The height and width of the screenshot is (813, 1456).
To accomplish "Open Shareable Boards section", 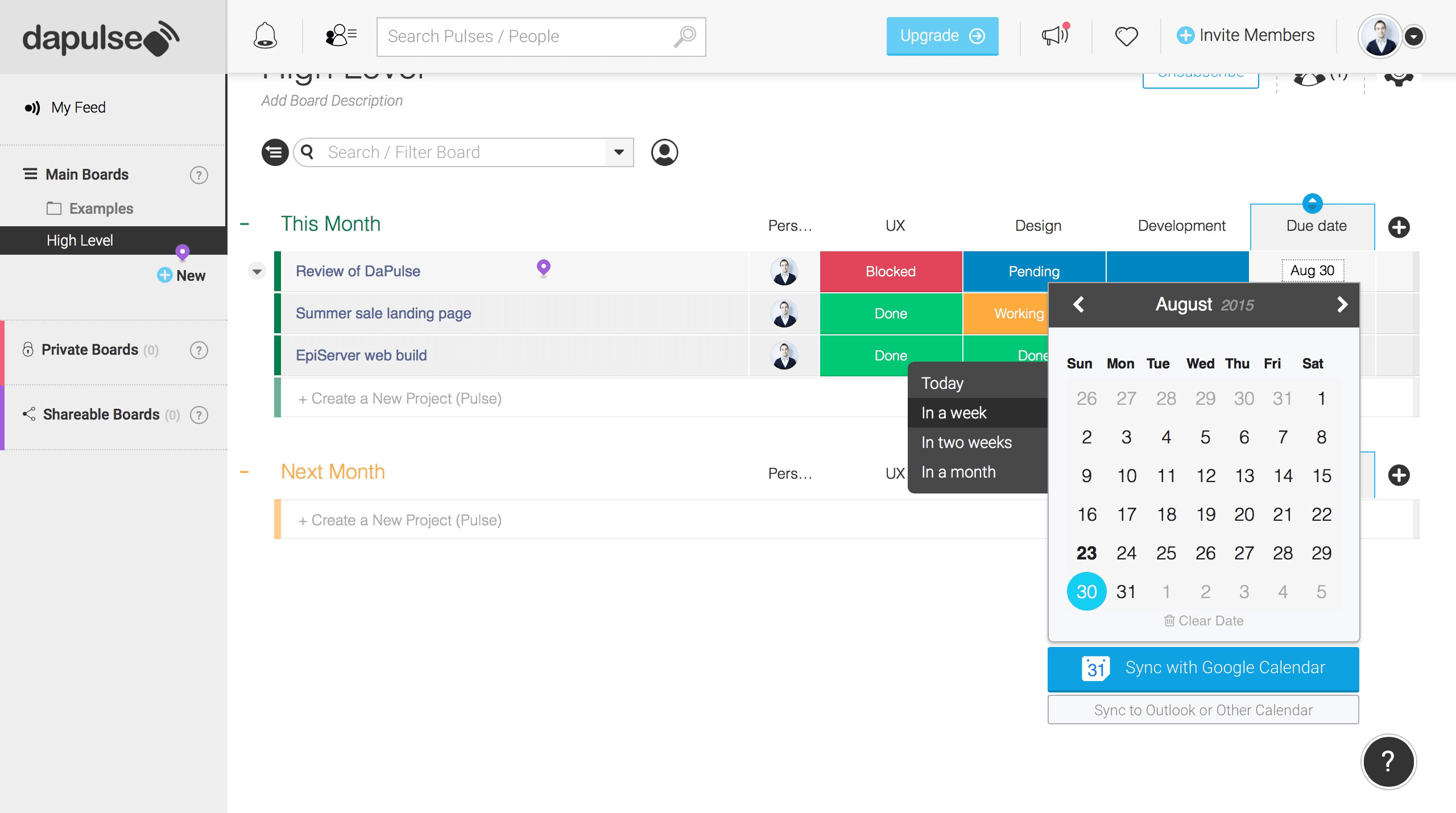I will pos(101,414).
